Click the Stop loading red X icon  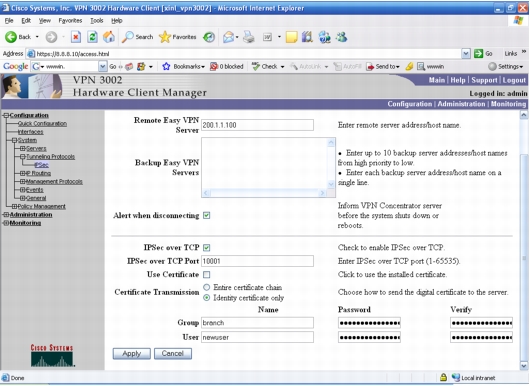(x=76, y=37)
